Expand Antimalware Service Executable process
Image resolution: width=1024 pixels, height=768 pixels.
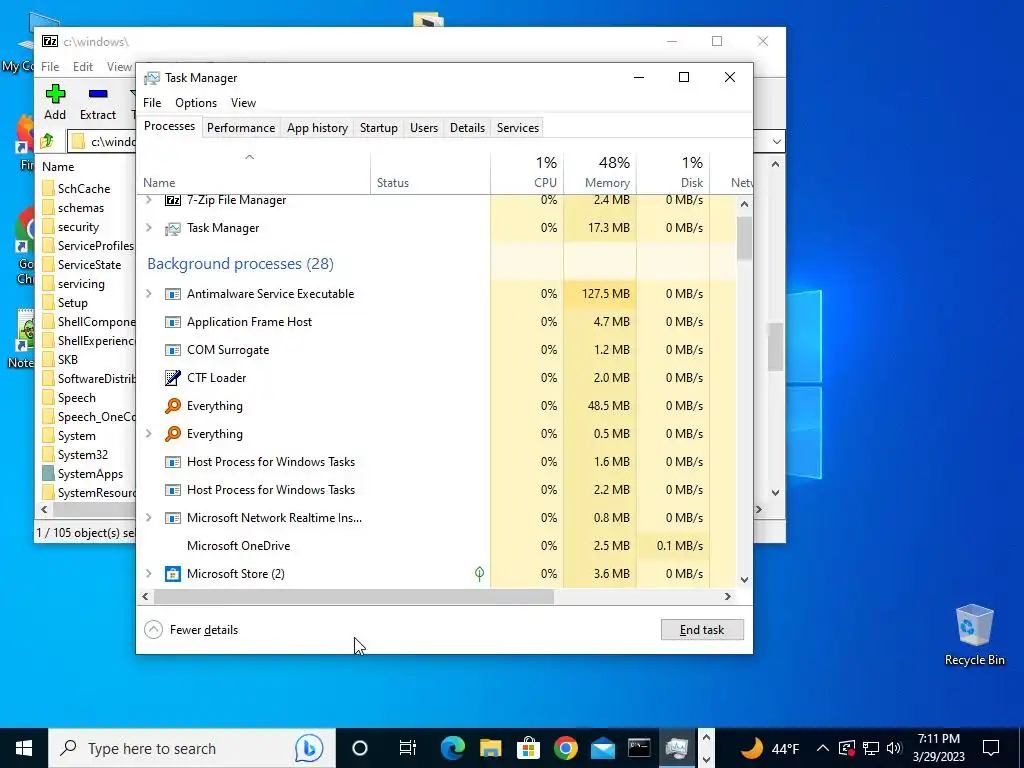click(x=149, y=294)
